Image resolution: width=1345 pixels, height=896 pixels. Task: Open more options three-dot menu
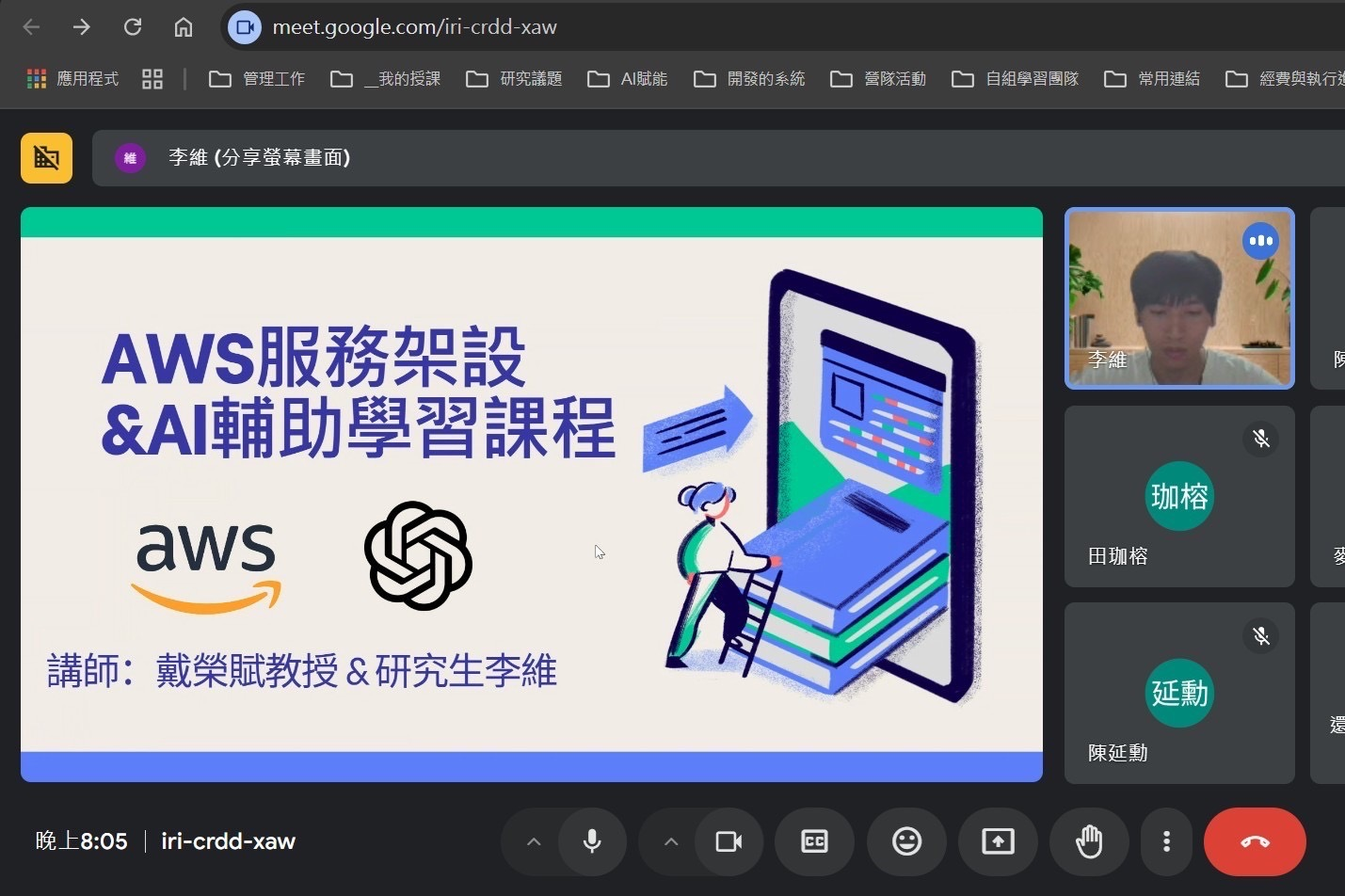click(1166, 841)
